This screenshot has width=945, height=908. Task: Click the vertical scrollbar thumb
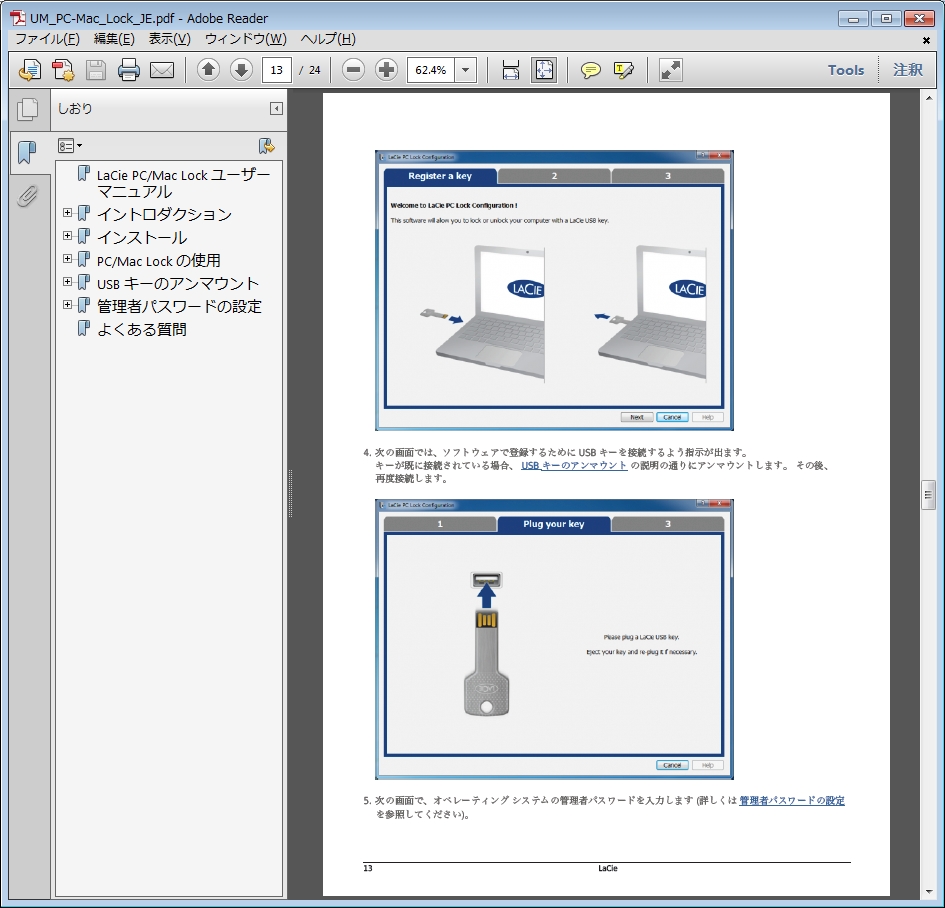click(x=928, y=495)
